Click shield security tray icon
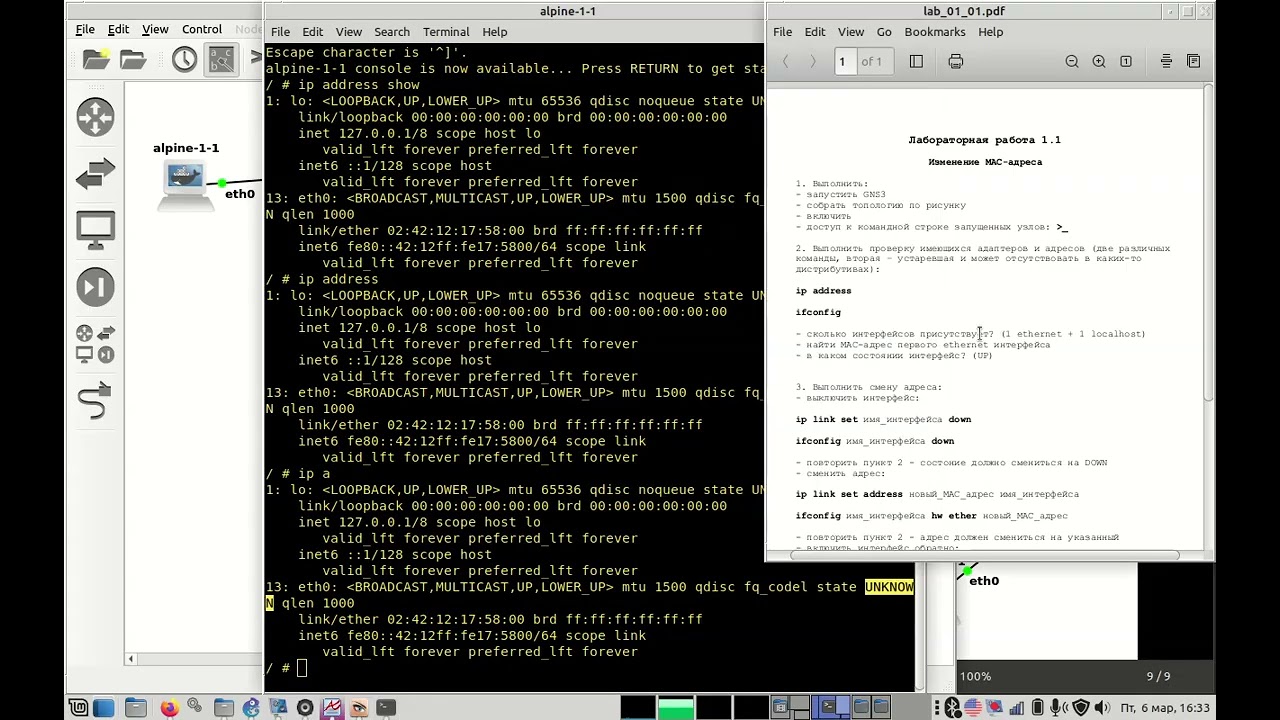This screenshot has width=1280, height=720. pos(1081,708)
